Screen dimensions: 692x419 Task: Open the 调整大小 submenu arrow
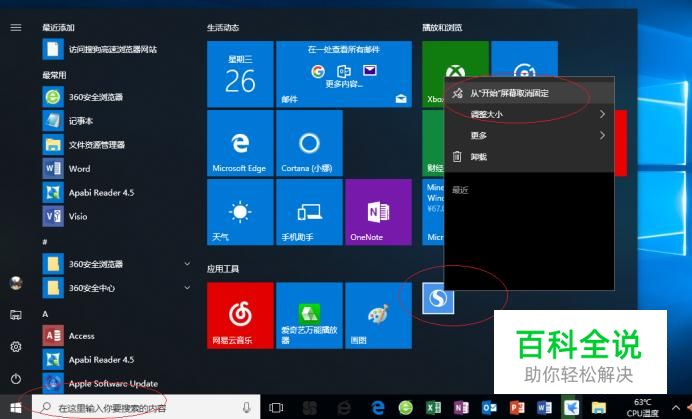(602, 114)
